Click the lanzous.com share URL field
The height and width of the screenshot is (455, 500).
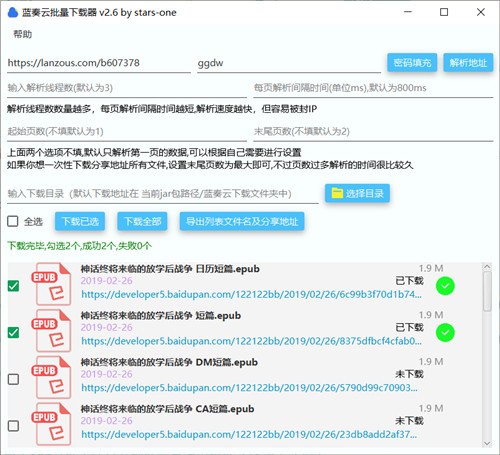[x=99, y=63]
